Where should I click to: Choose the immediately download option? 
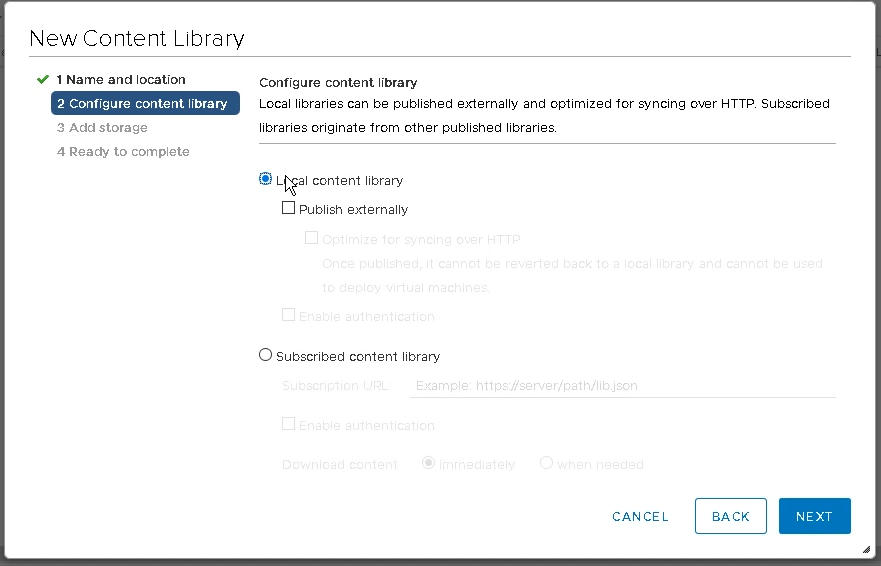pyautogui.click(x=428, y=463)
